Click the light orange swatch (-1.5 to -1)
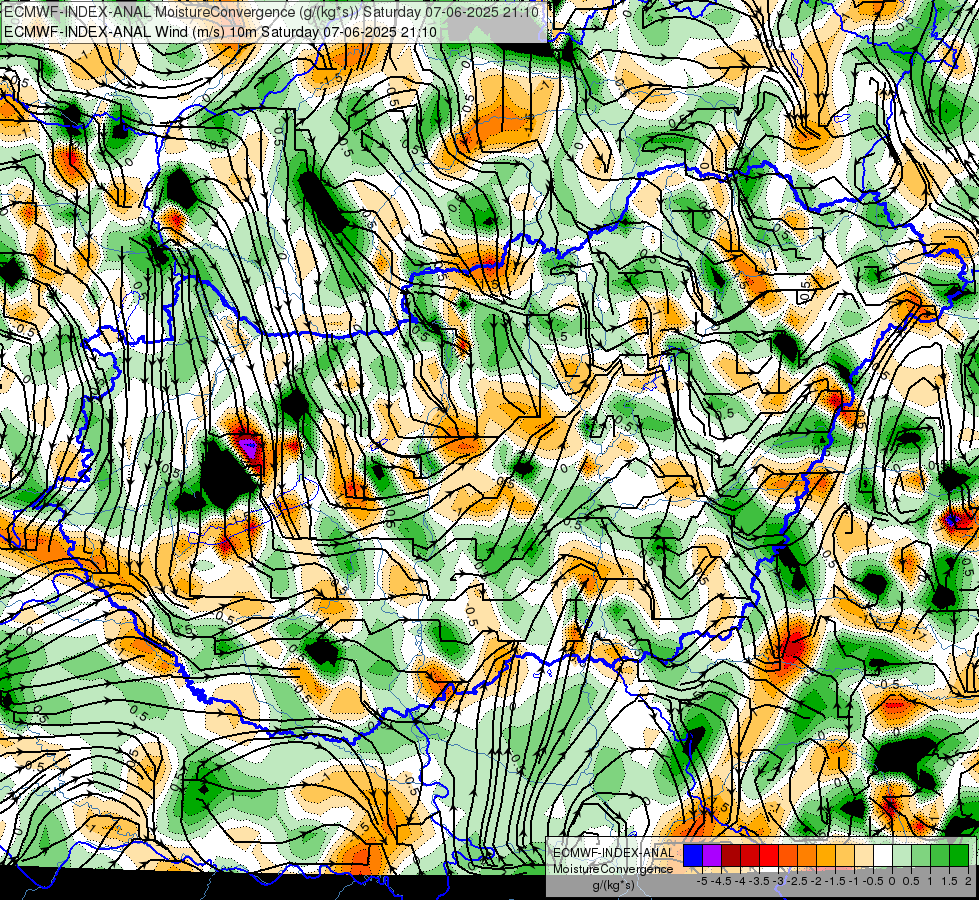This screenshot has height=900, width=979. tap(845, 856)
